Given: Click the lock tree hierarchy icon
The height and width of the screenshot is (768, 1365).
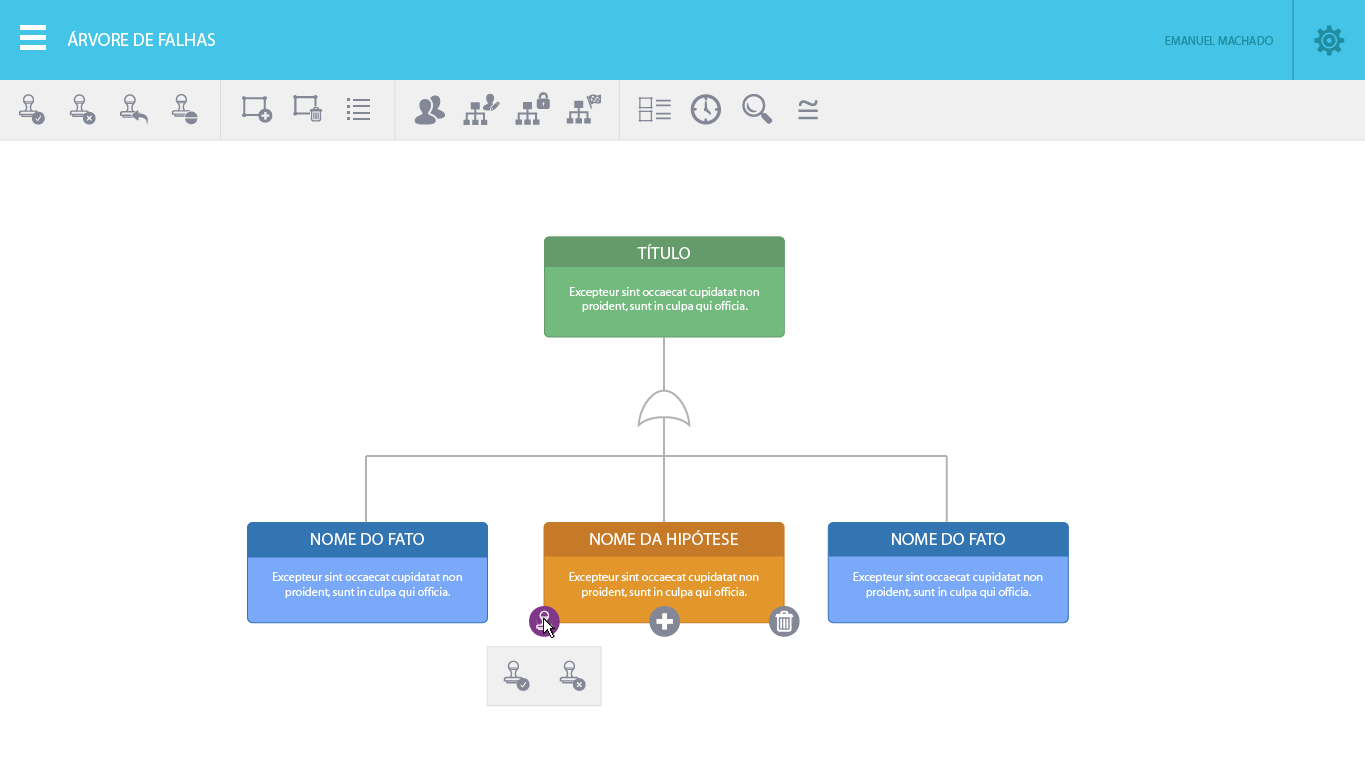Looking at the screenshot, I should [x=532, y=109].
